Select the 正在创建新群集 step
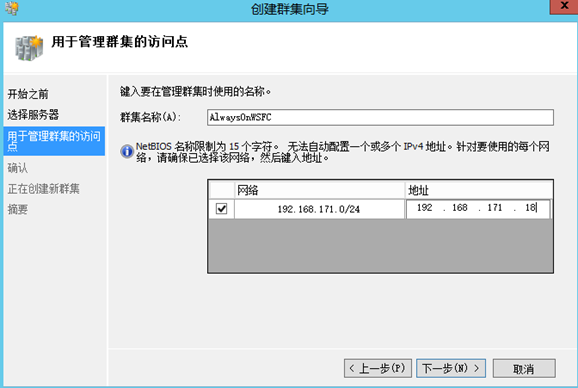 pyautogui.click(x=43, y=189)
